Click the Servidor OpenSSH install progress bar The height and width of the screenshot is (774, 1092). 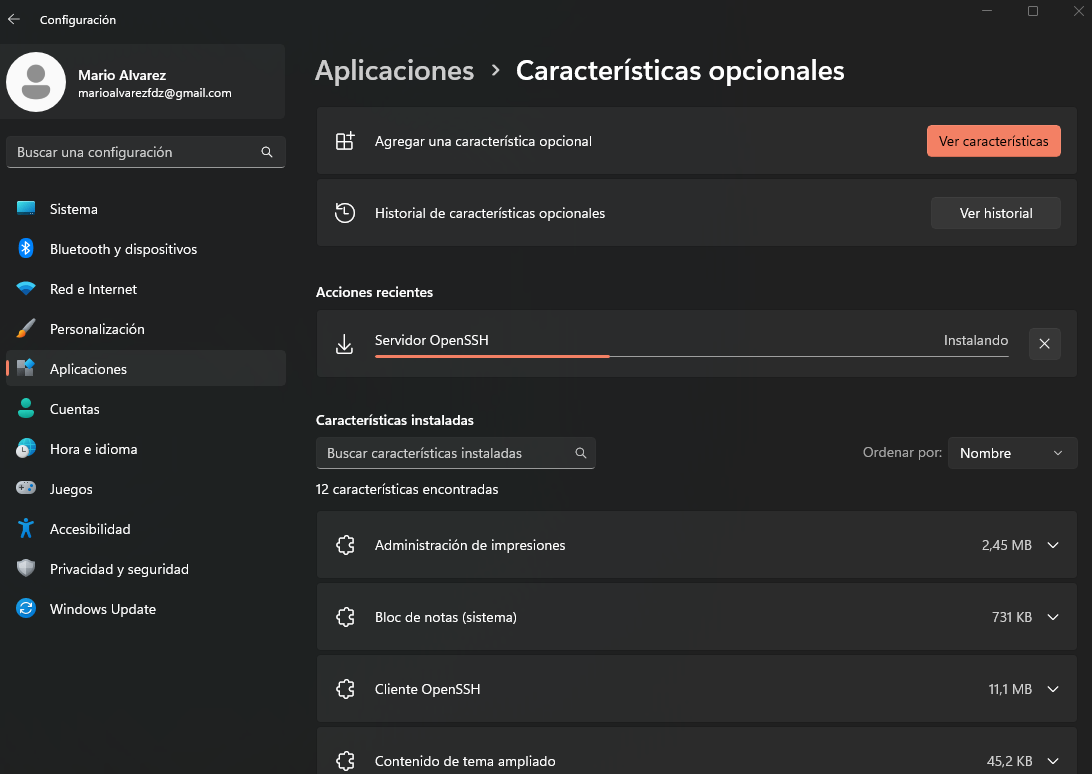(x=692, y=356)
